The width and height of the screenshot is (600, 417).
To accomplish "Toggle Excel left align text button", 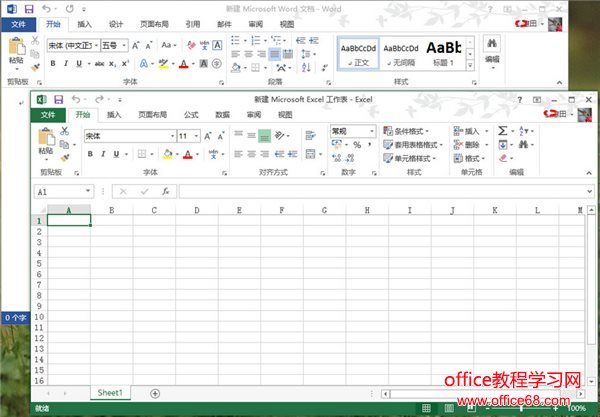I will coord(238,154).
